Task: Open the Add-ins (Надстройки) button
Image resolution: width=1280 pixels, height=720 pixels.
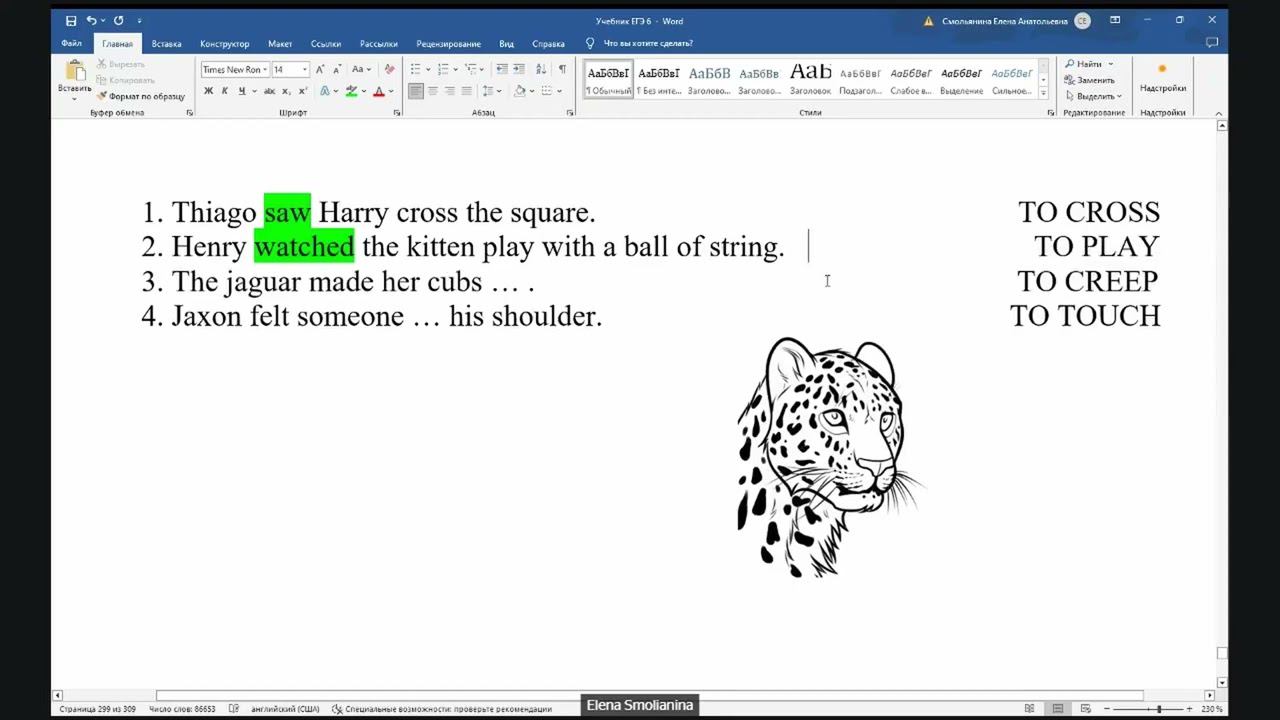Action: tap(1162, 78)
